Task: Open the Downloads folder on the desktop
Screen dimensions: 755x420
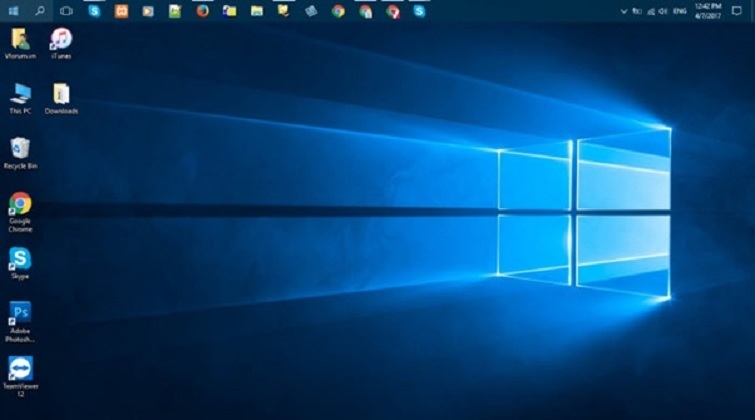Action: (61, 94)
